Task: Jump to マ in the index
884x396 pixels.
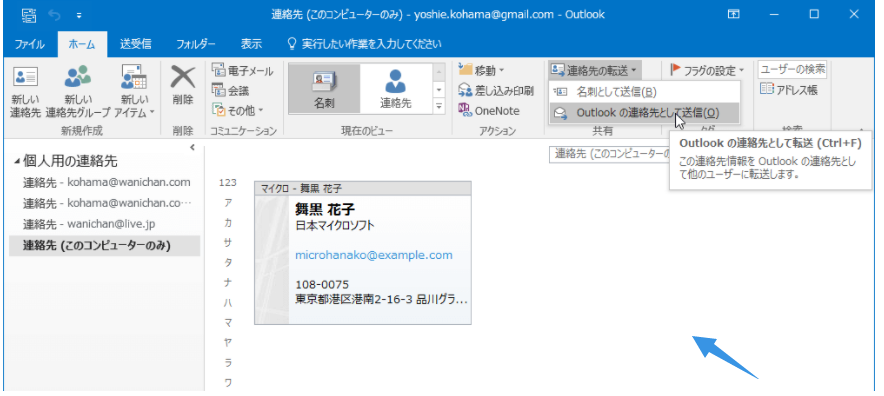Action: click(x=228, y=322)
